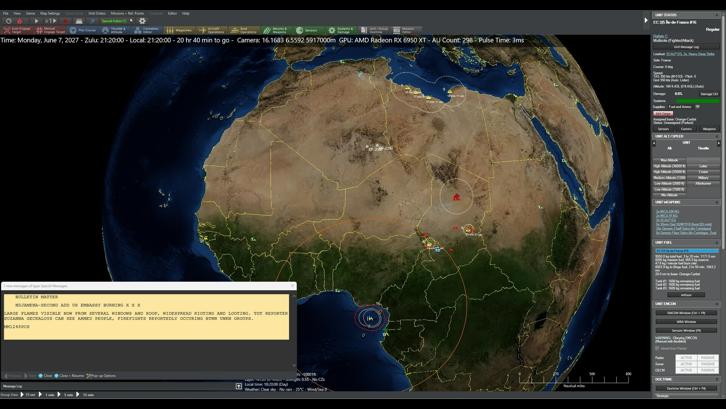Open the Unit Message Log button
The image size is (726, 409).
click(x=686, y=47)
